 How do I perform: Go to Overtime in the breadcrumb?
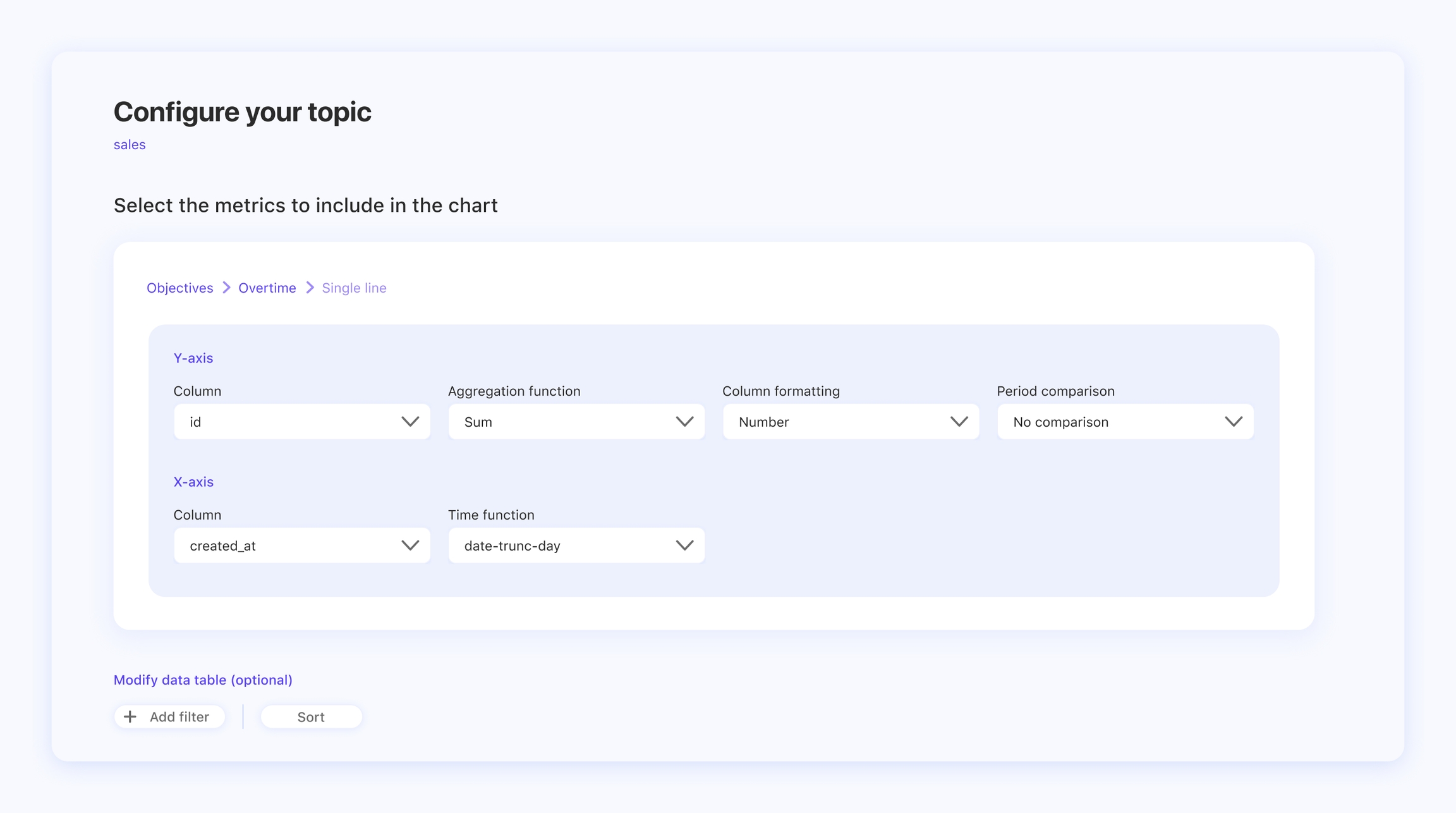pyautogui.click(x=267, y=288)
